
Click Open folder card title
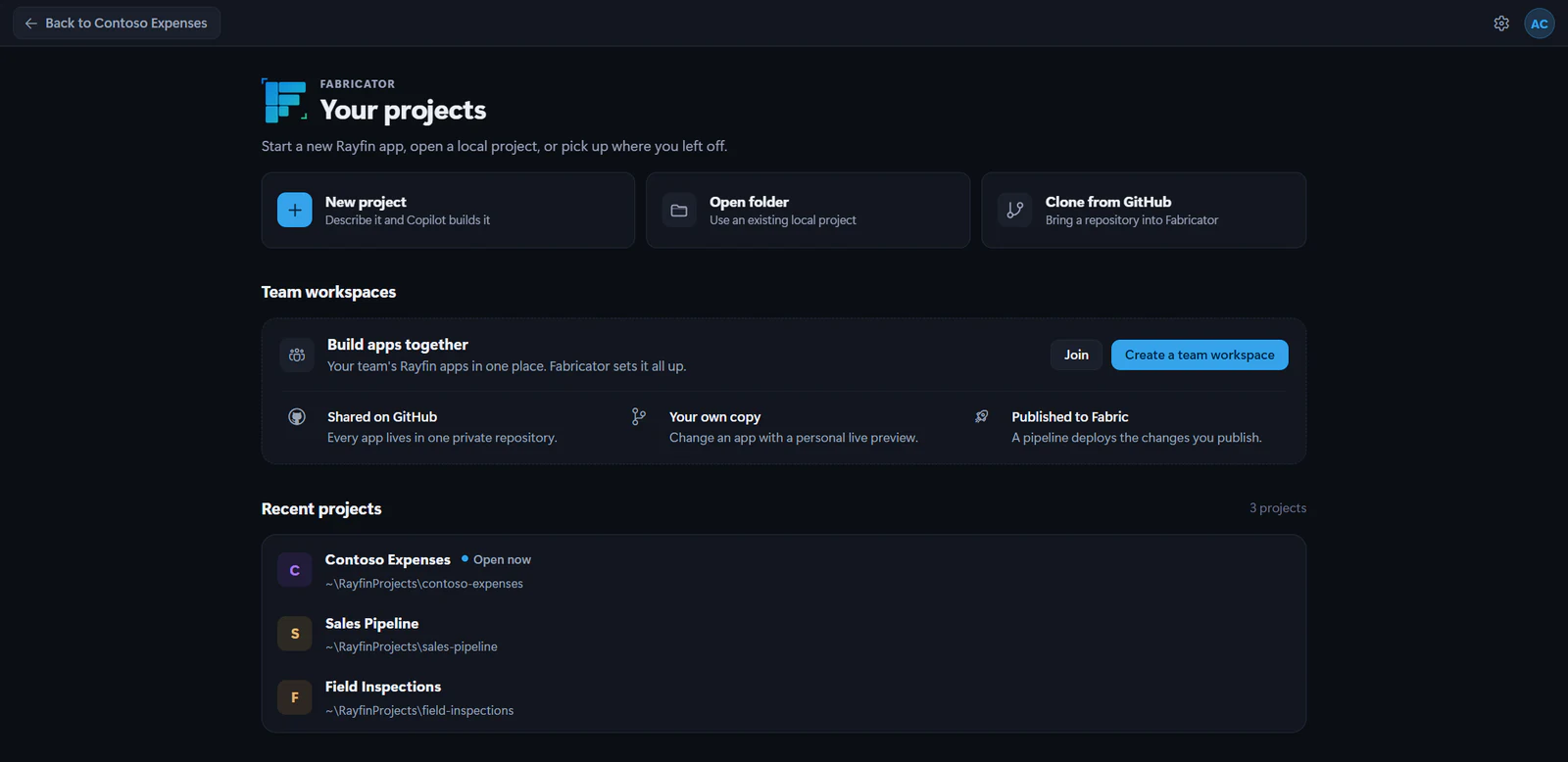click(749, 202)
